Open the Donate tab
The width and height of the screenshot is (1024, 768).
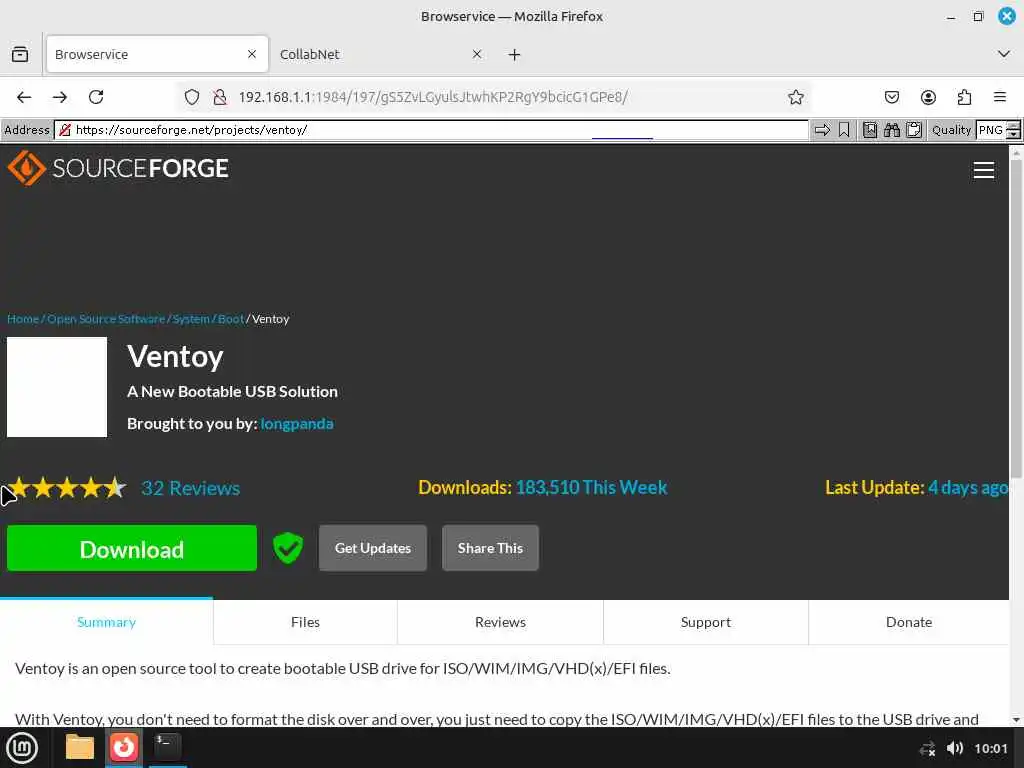click(909, 622)
